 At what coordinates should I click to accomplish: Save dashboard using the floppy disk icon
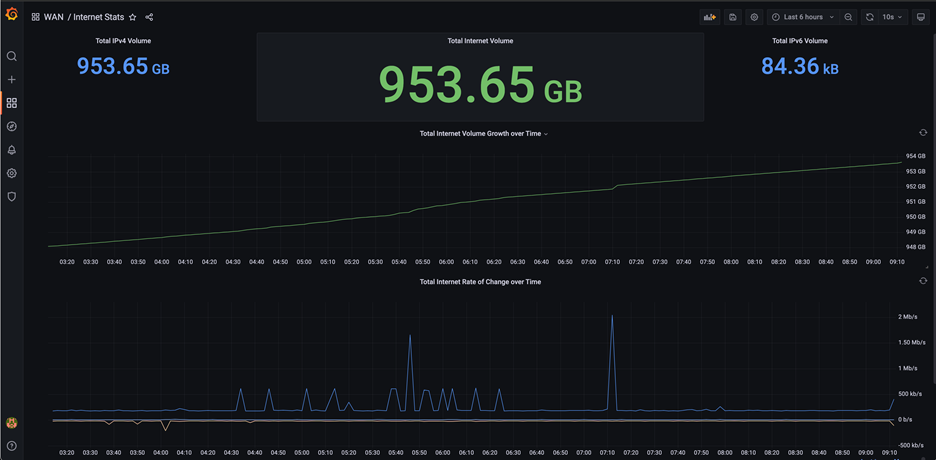pos(733,17)
